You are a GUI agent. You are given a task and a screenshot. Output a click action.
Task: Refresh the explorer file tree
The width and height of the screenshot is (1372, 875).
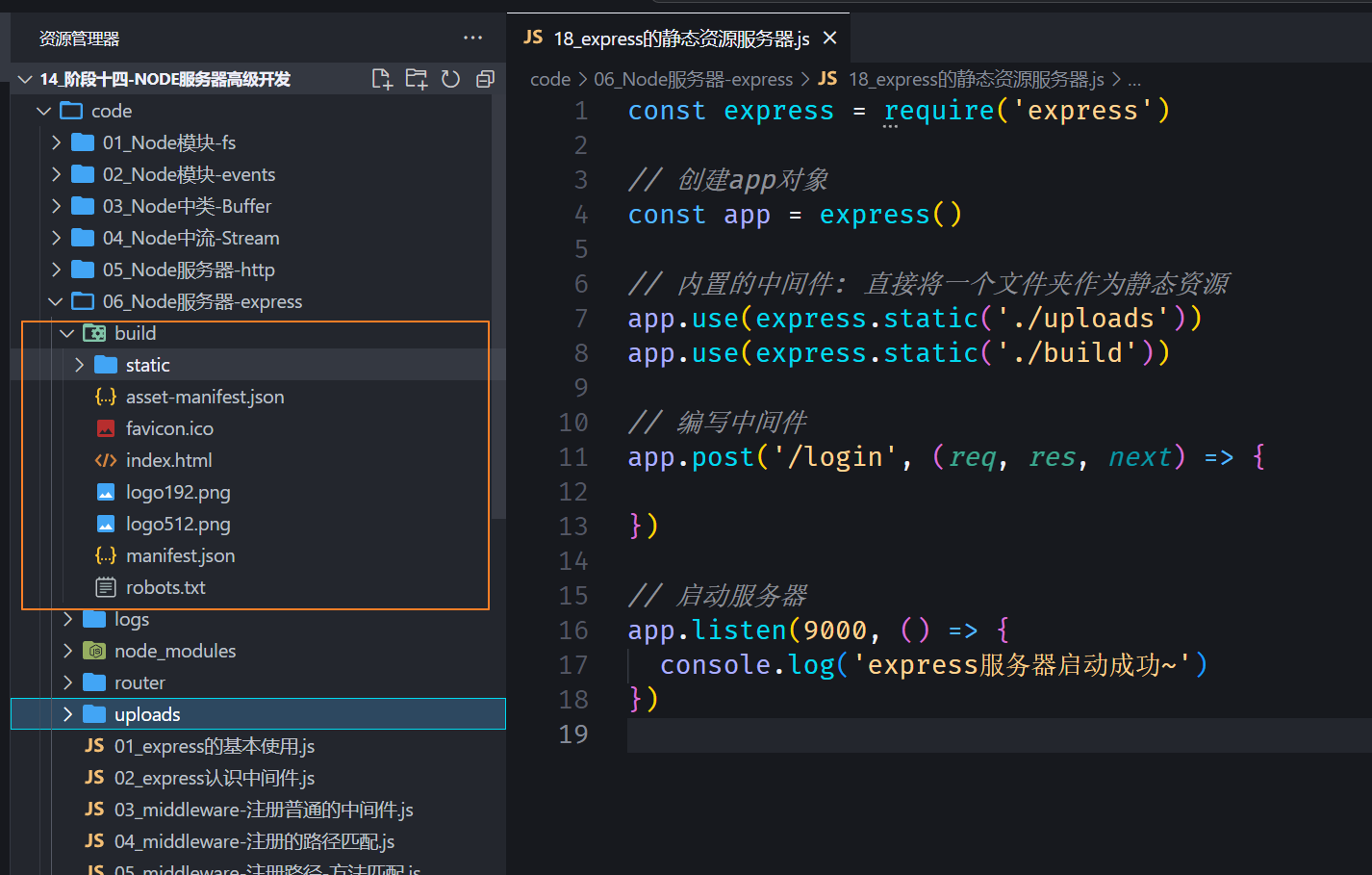tap(450, 79)
